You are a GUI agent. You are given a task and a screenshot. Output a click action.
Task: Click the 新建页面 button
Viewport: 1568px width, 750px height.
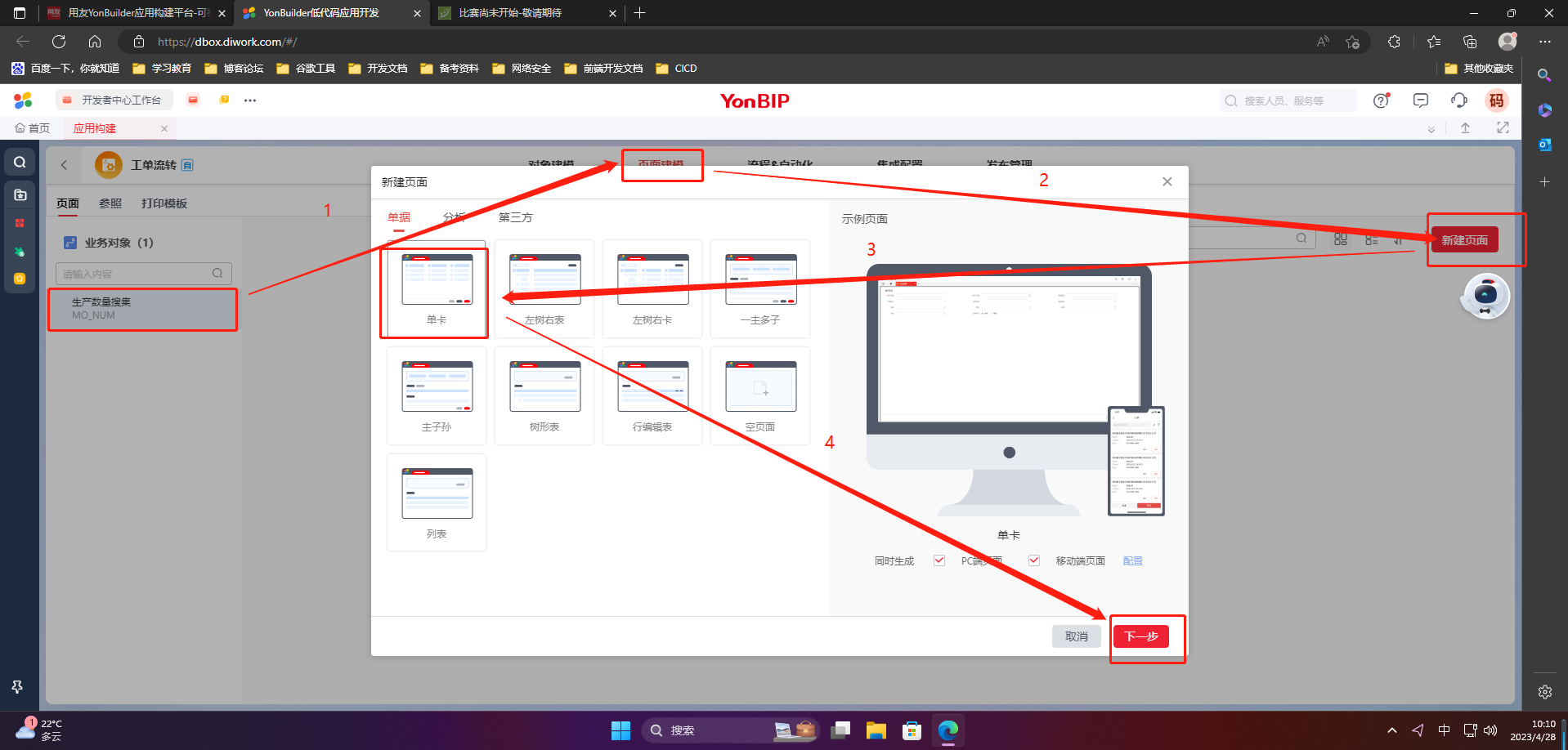(1465, 240)
